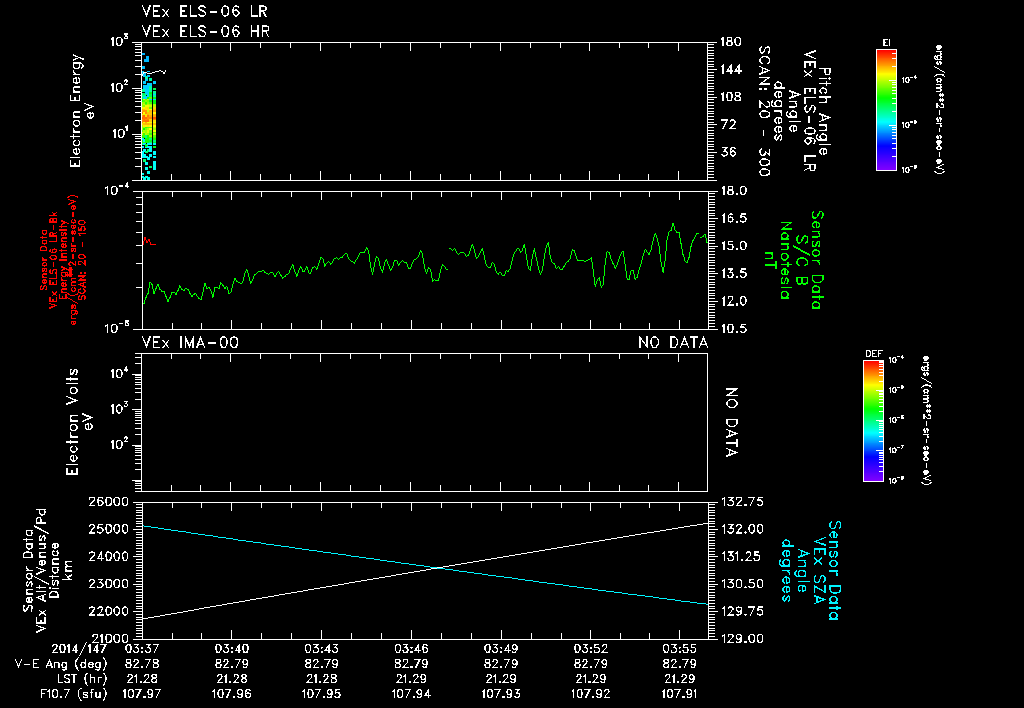Click the 107.94 F10.7 value
1024x708 pixels.
point(411,694)
